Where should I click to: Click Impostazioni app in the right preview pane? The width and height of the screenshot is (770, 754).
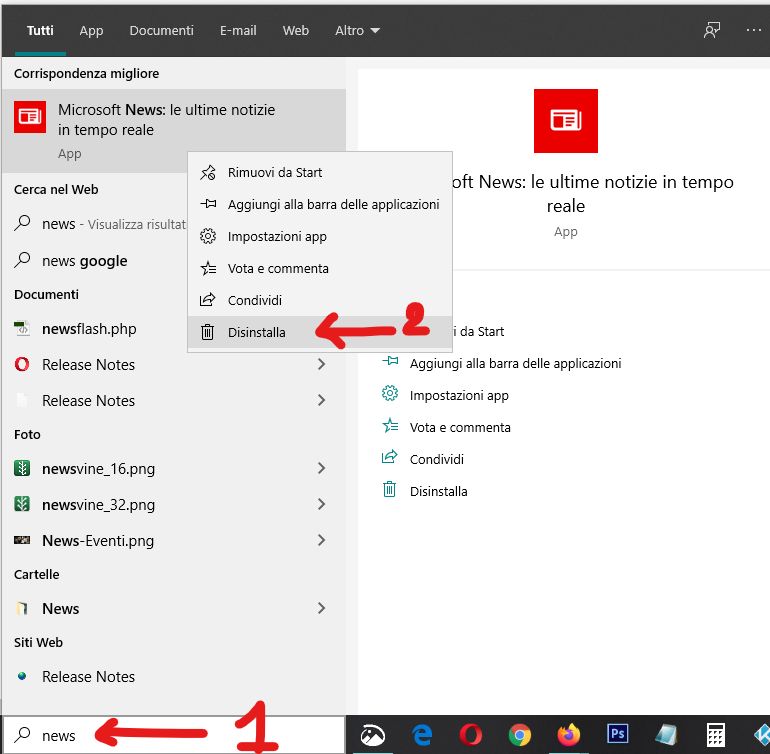459,395
